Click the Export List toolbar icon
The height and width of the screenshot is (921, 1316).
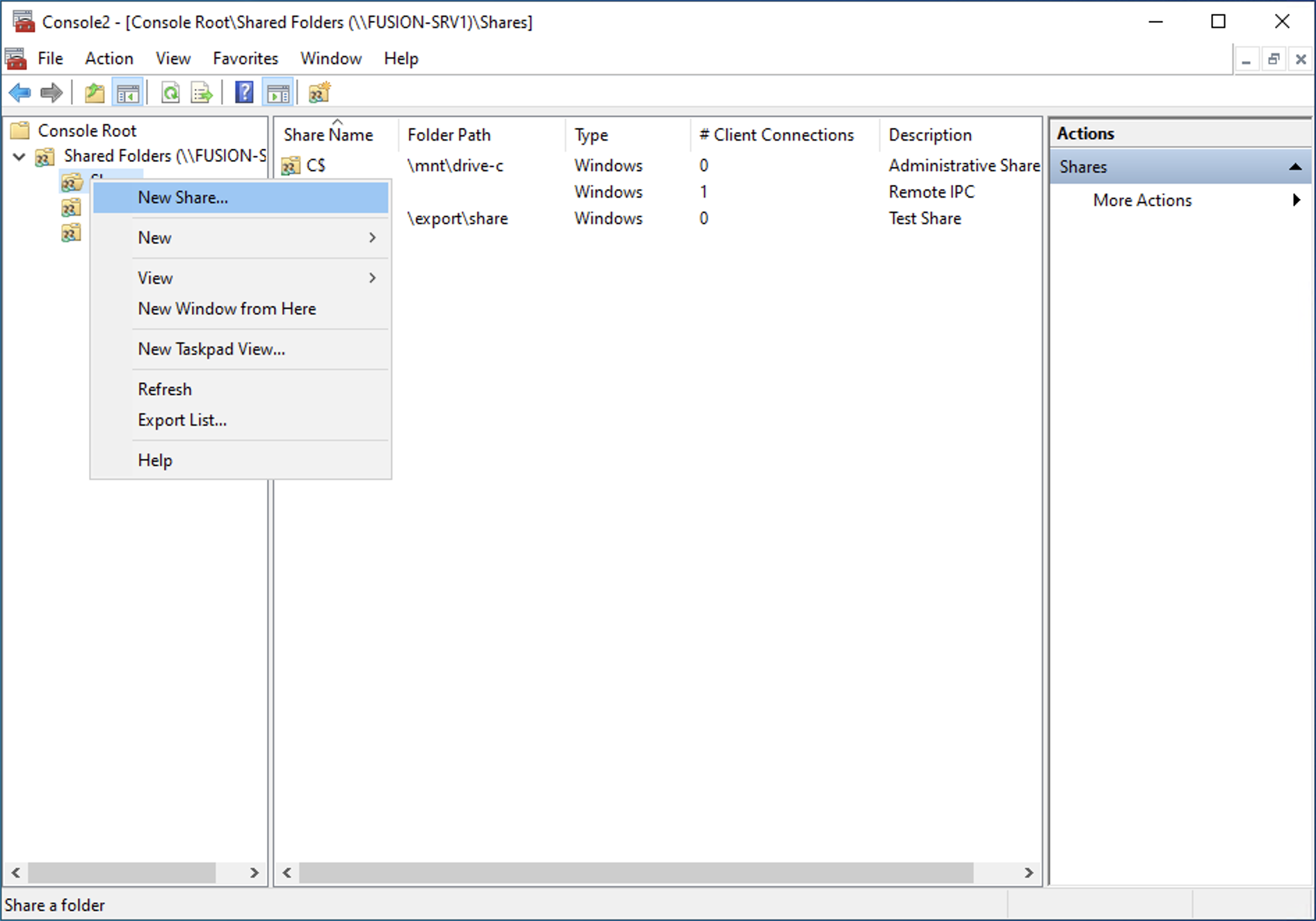pos(202,93)
